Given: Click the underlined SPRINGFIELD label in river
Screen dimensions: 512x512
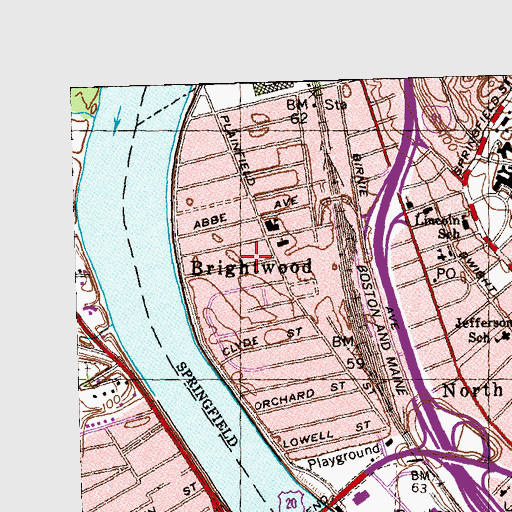Looking at the screenshot, I should (x=207, y=405).
